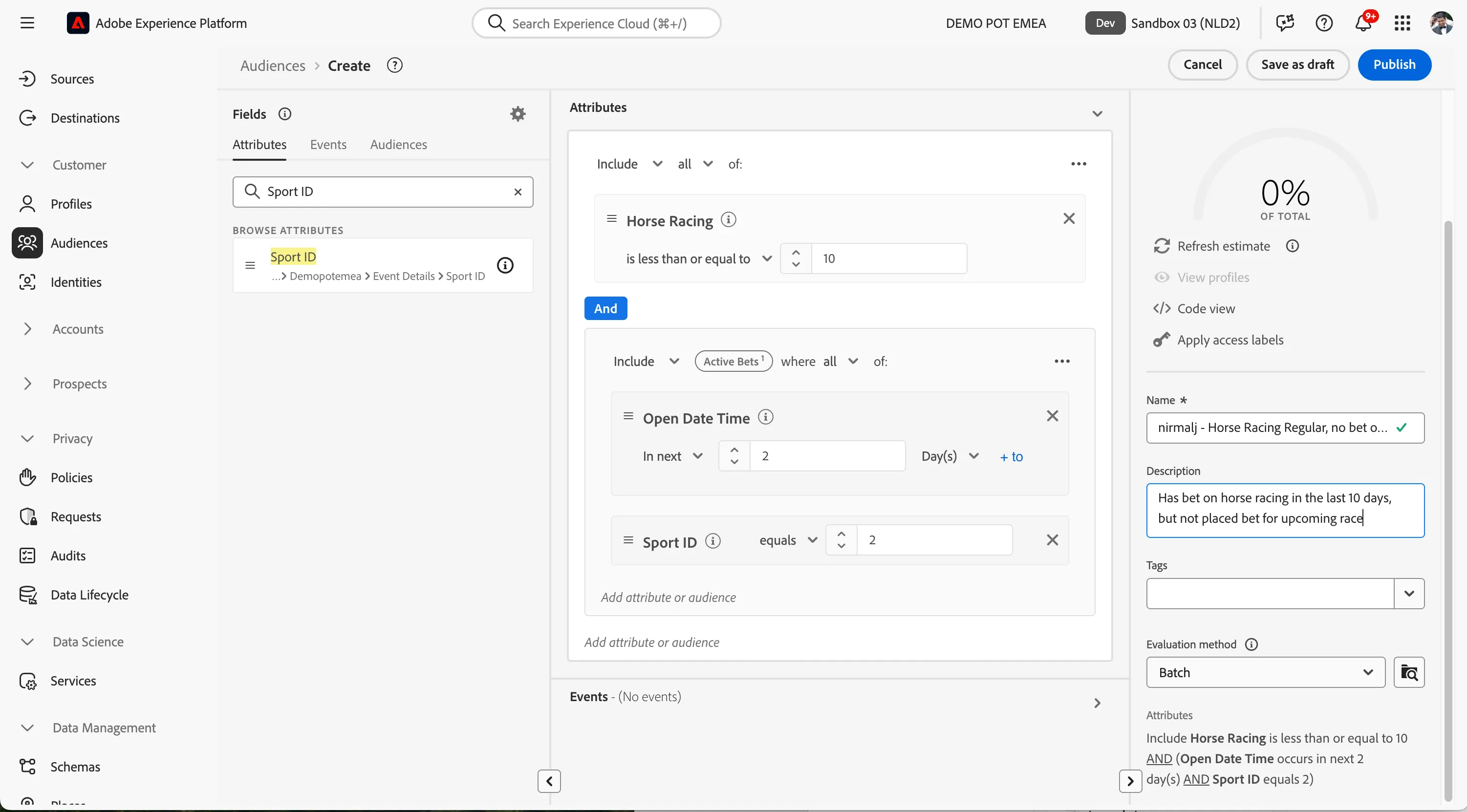The height and width of the screenshot is (812, 1467).
Task: Remove the Open Date Time condition
Action: 1052,416
